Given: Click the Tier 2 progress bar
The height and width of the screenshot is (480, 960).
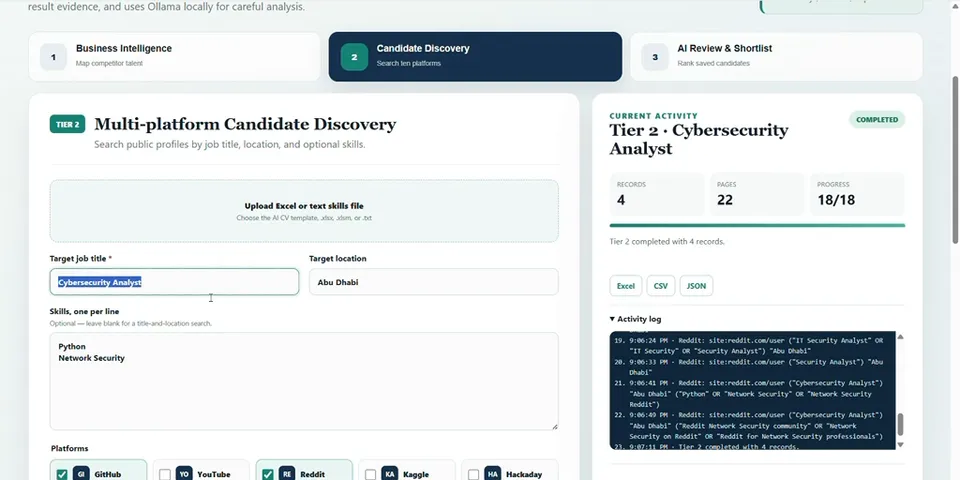Looking at the screenshot, I should (757, 225).
